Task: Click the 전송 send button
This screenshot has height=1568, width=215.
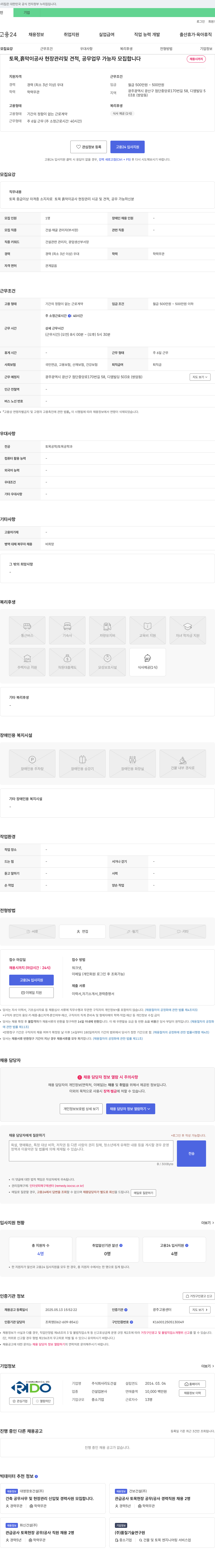Action: (x=191, y=1153)
